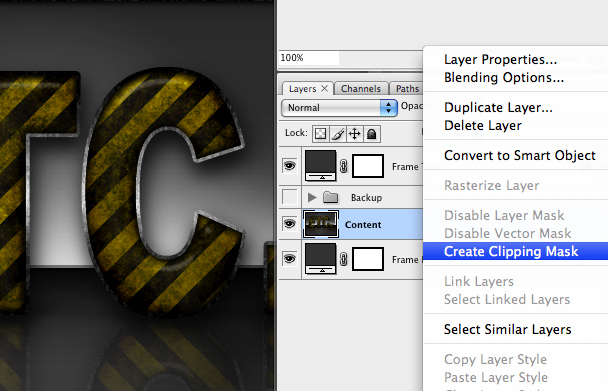Image resolution: width=608 pixels, height=391 pixels.
Task: Select the Content layer thumbnail
Action: [x=321, y=224]
